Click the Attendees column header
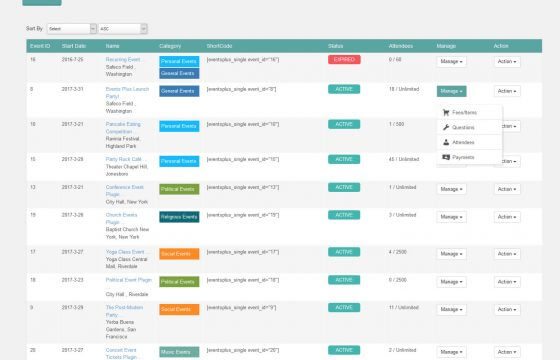560x360 pixels. click(x=401, y=46)
